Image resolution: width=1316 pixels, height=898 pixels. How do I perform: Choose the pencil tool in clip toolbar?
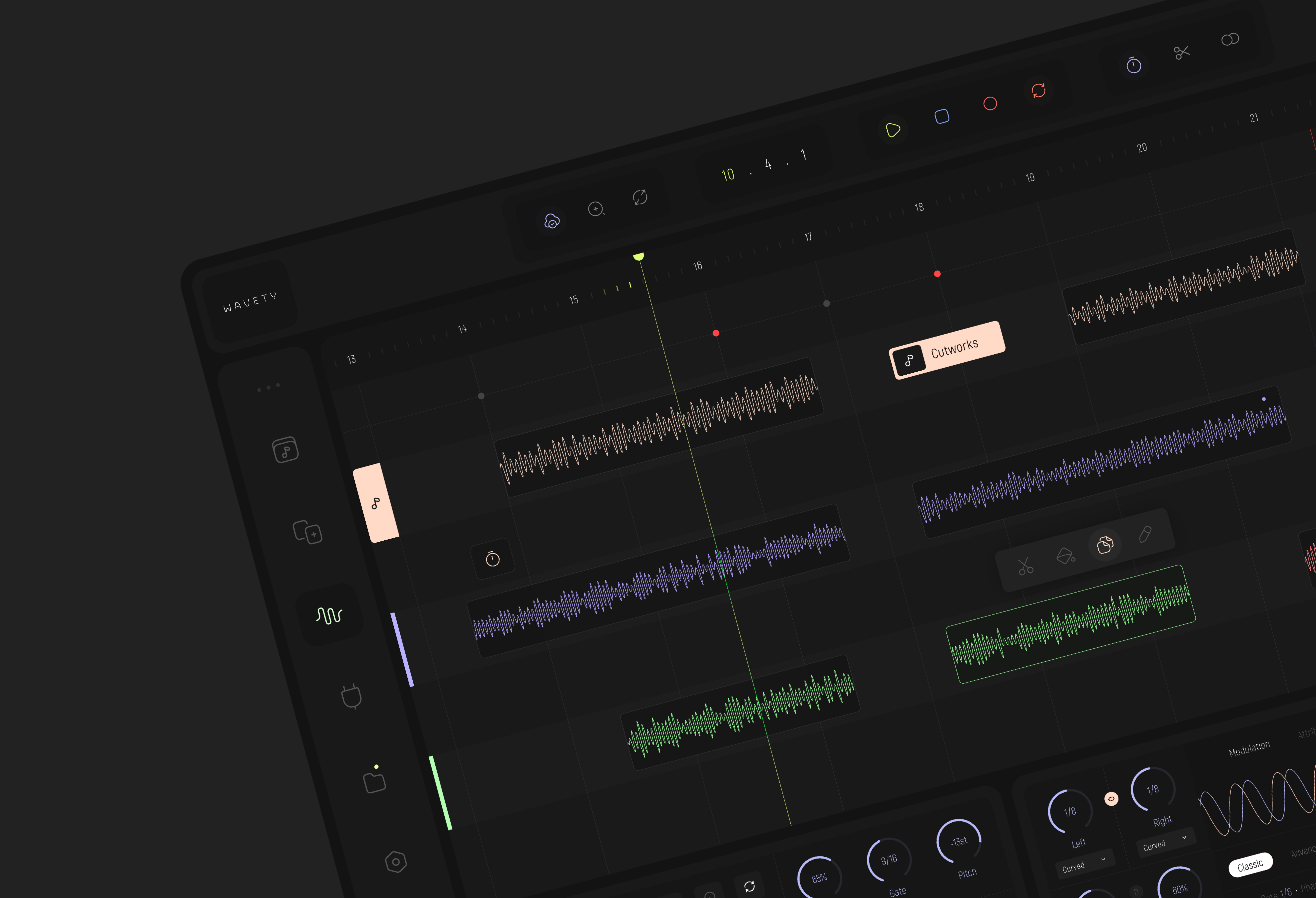click(1145, 534)
